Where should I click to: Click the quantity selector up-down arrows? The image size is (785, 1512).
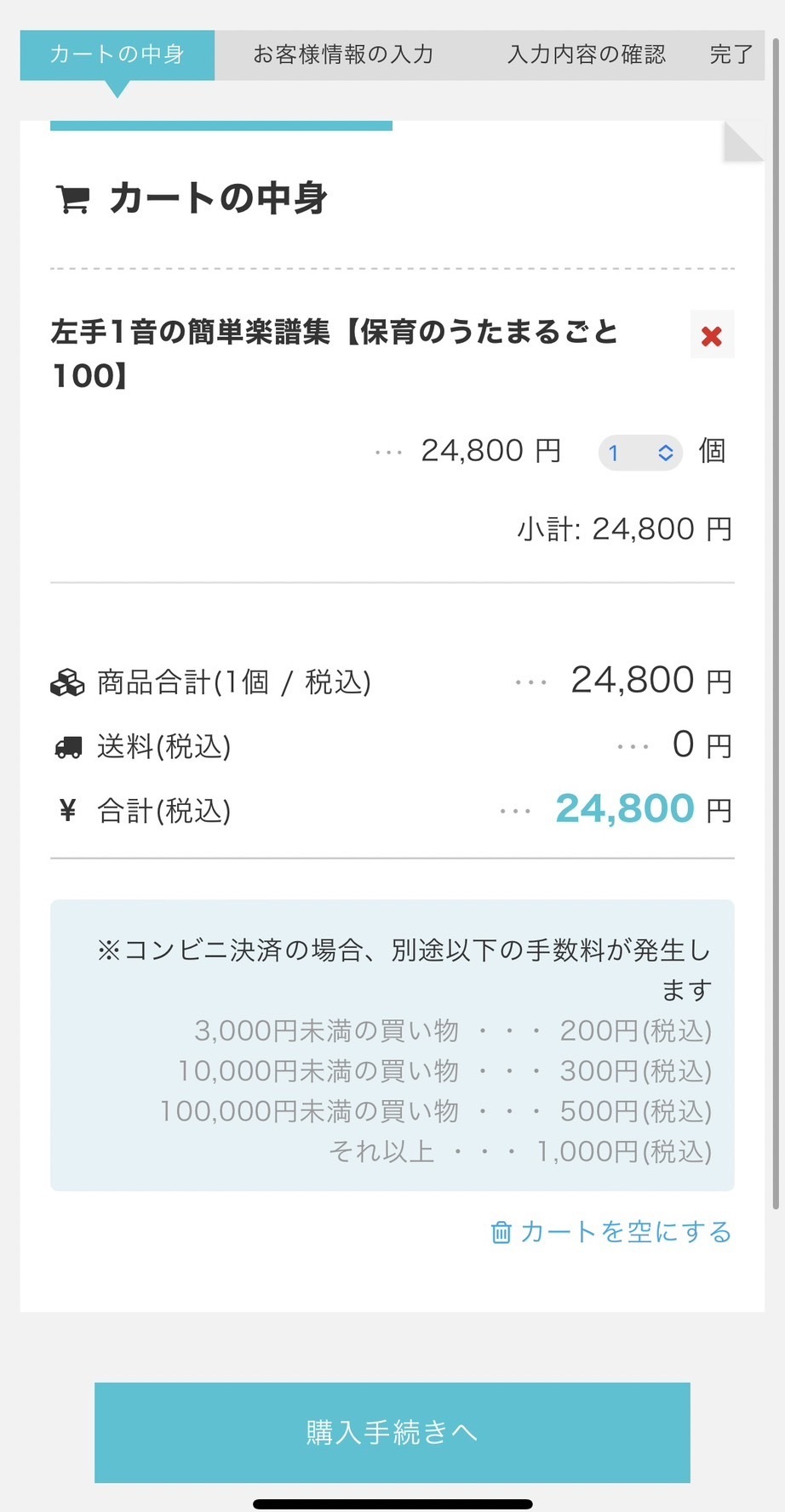click(666, 453)
